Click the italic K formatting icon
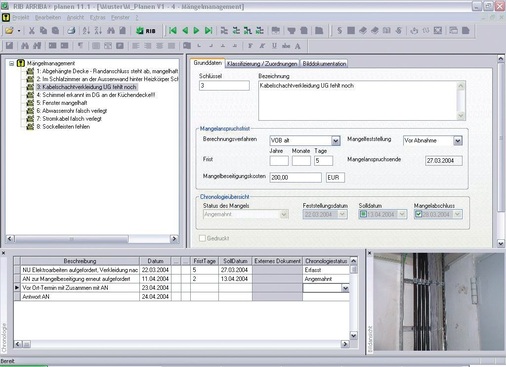This screenshot has width=506, height=367. pyautogui.click(x=262, y=46)
